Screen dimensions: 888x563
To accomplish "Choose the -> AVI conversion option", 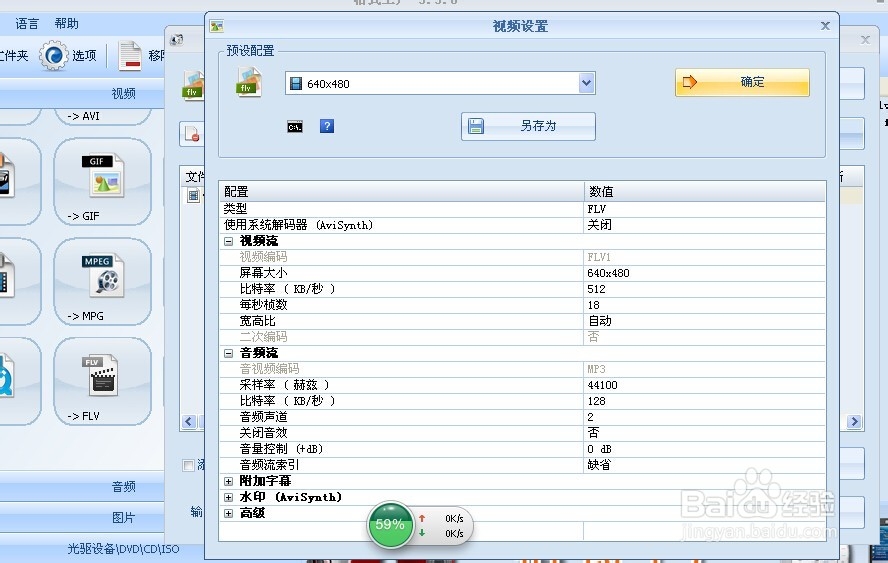I will (x=103, y=117).
